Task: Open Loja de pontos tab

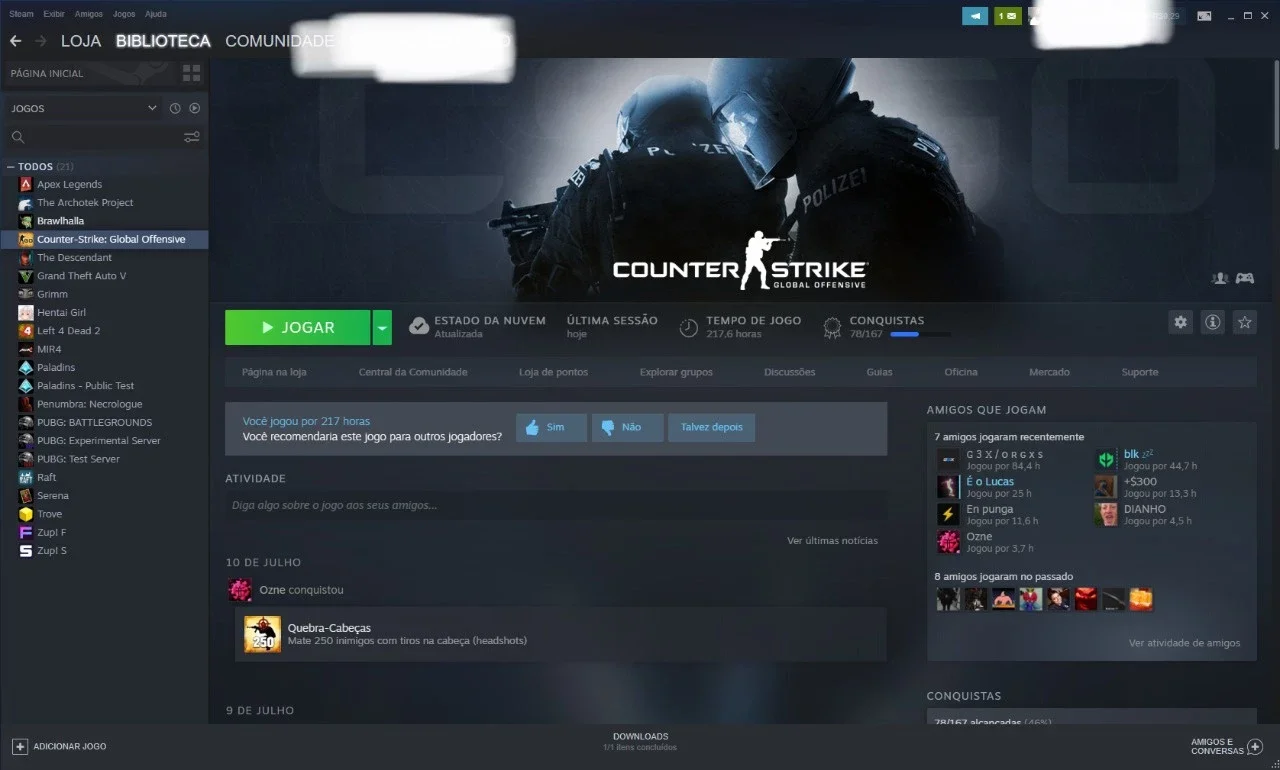Action: click(553, 372)
